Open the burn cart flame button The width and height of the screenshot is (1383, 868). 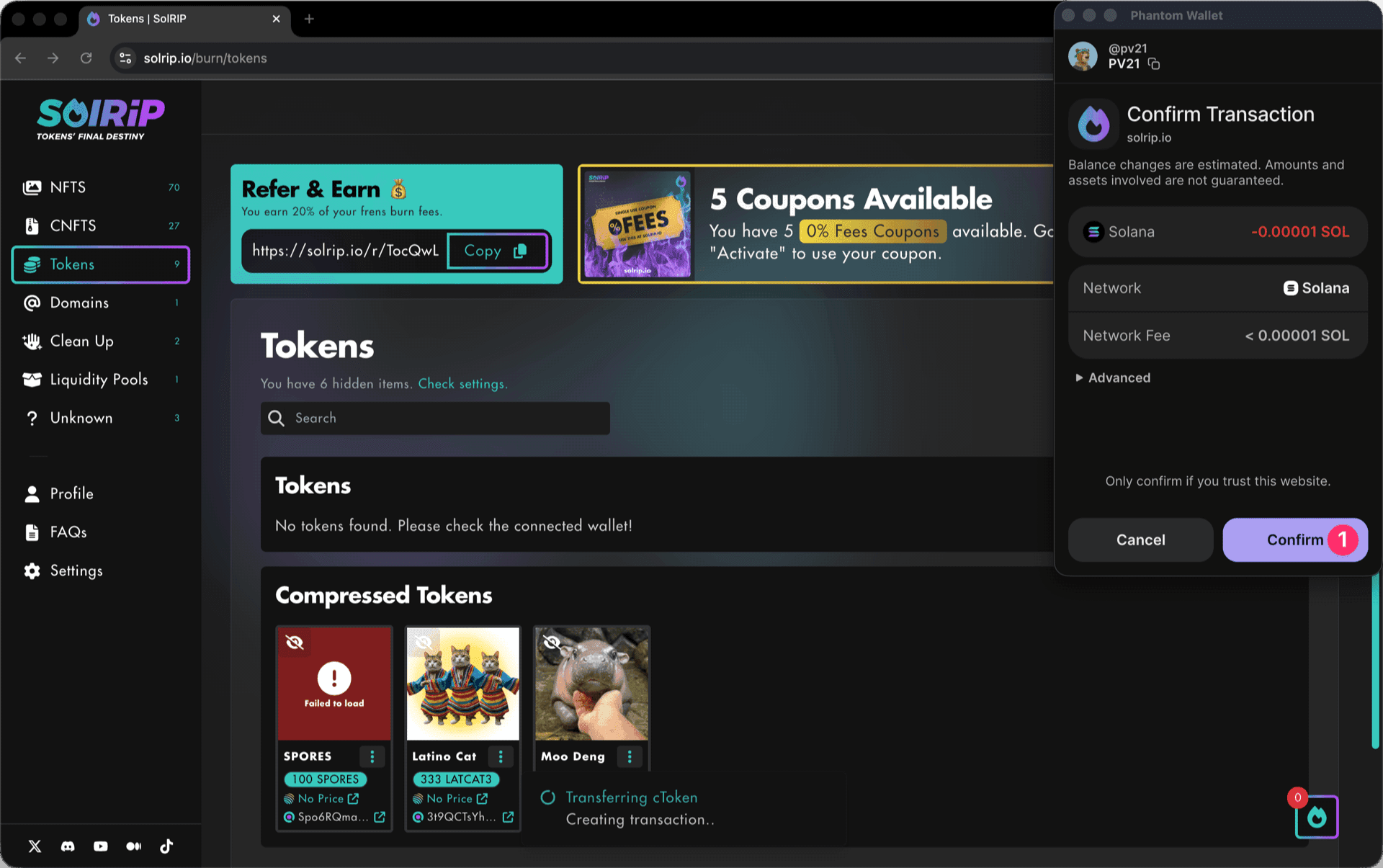1317,818
